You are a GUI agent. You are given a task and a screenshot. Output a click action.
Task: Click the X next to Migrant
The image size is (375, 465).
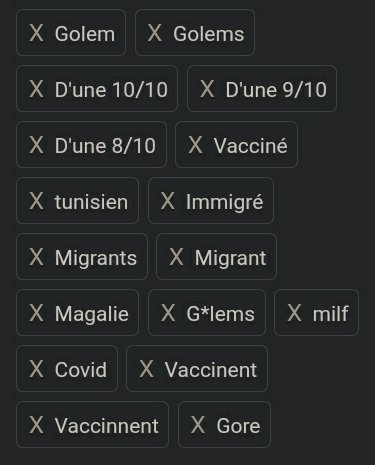[176, 257]
